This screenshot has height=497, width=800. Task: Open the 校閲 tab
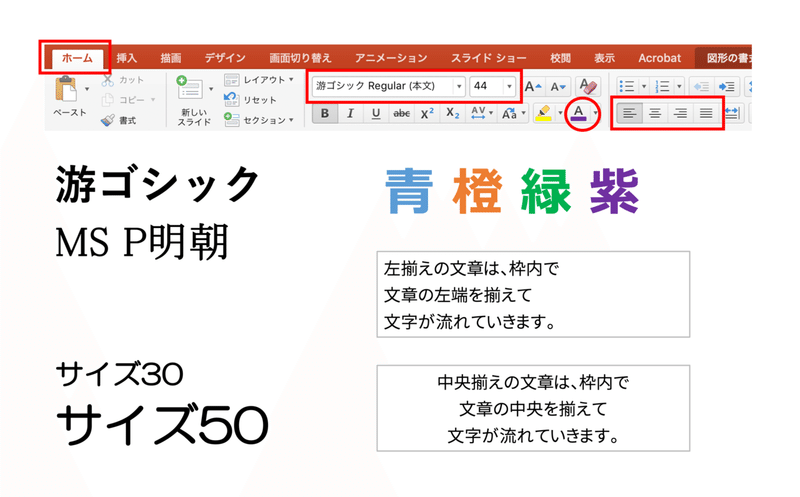(x=560, y=58)
